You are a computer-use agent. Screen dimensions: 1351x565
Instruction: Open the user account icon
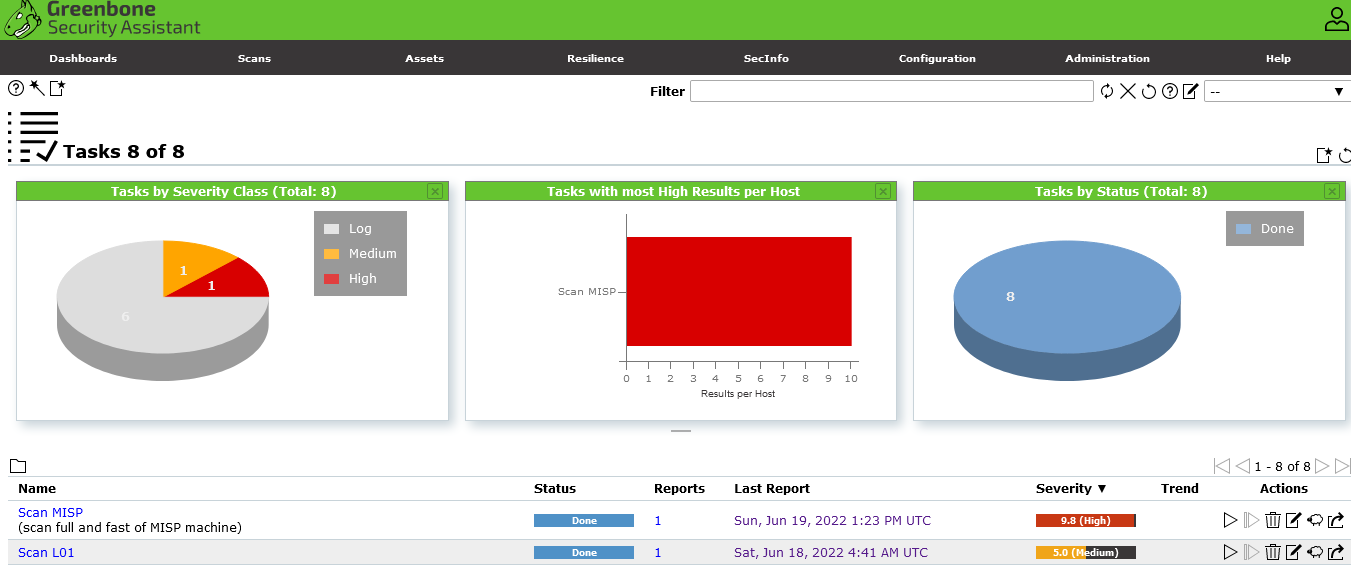coord(1336,19)
